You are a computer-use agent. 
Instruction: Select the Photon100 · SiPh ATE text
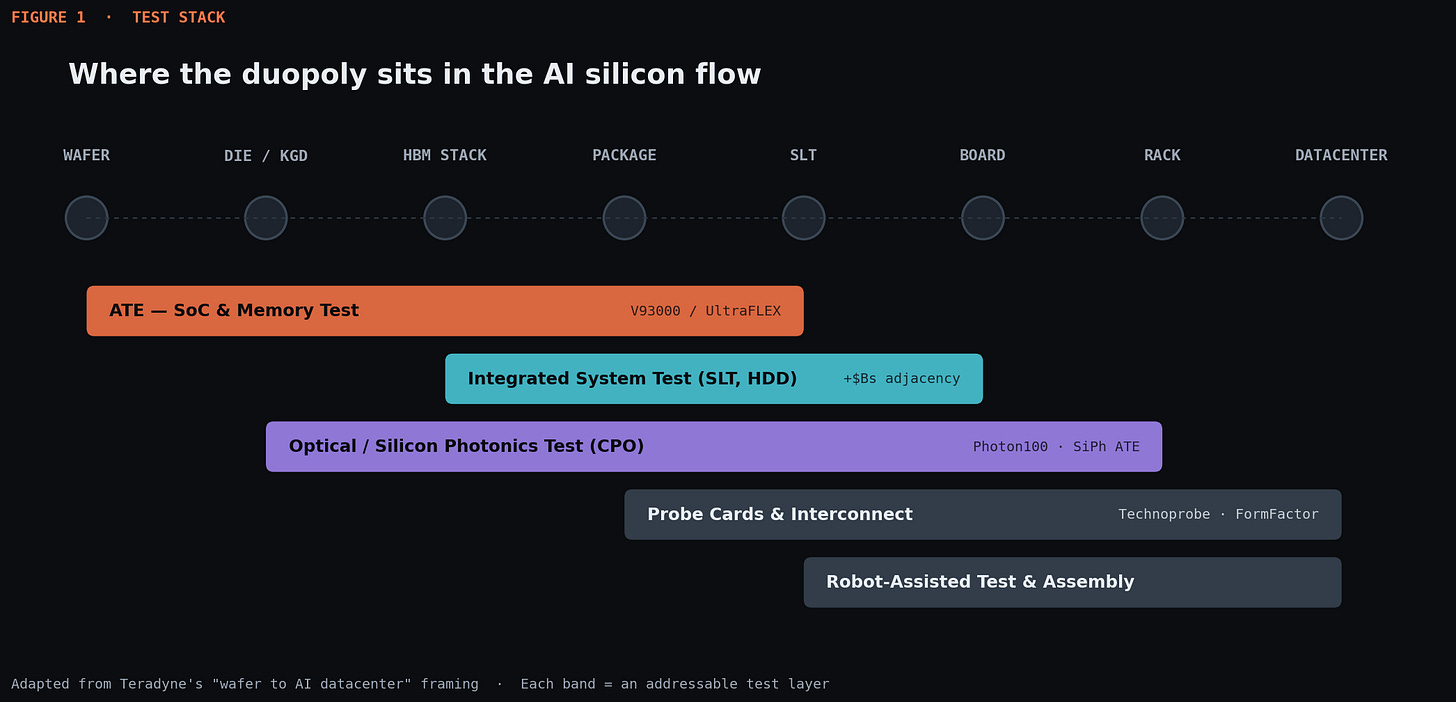click(x=1056, y=447)
